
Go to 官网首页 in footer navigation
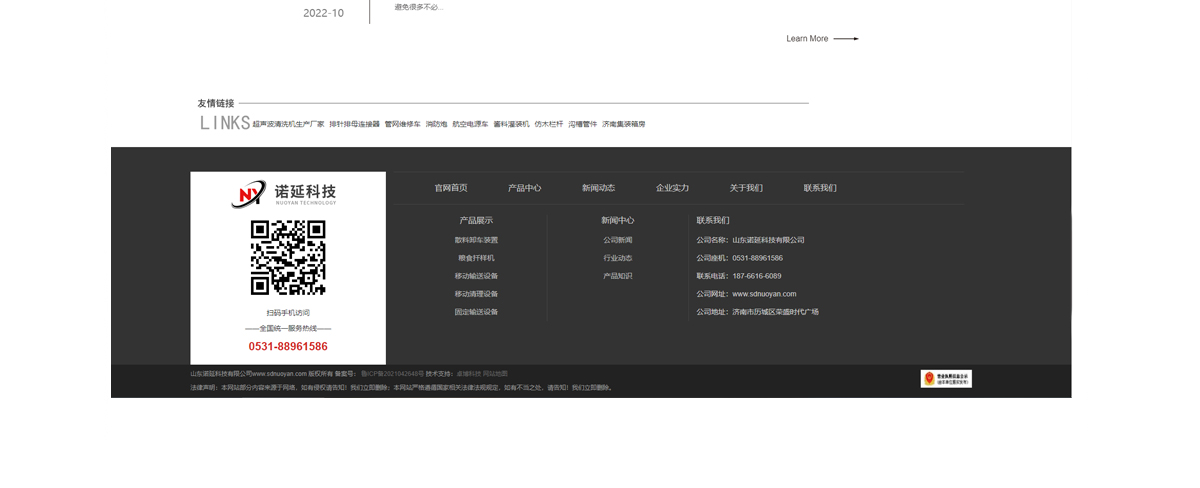tap(451, 188)
